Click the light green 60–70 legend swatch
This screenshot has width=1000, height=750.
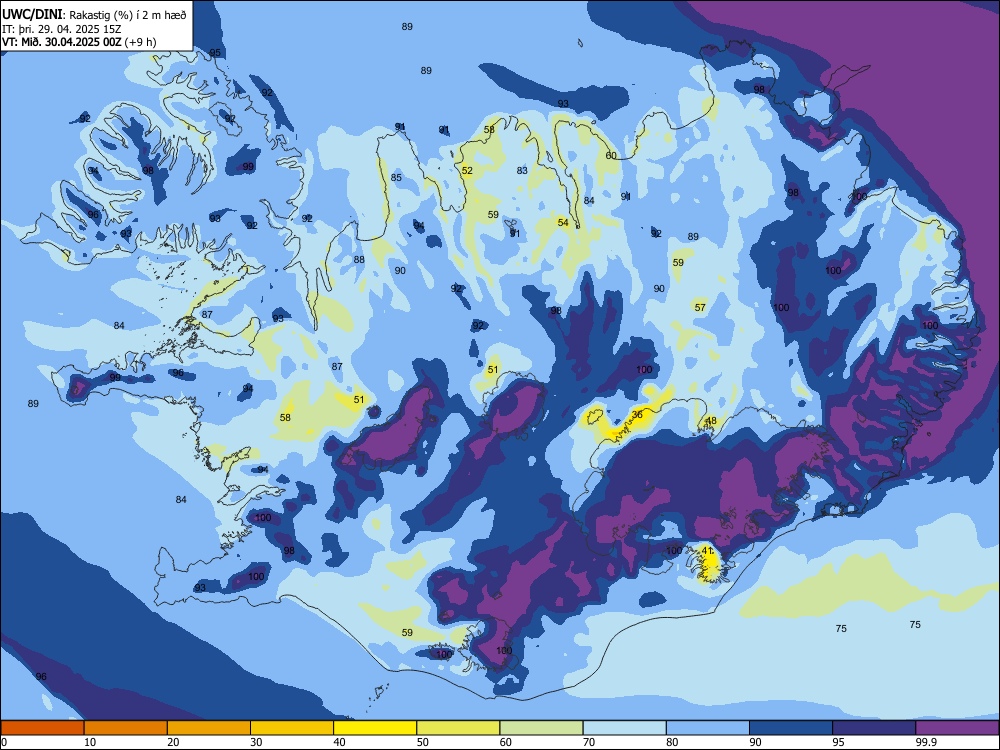pyautogui.click(x=541, y=728)
